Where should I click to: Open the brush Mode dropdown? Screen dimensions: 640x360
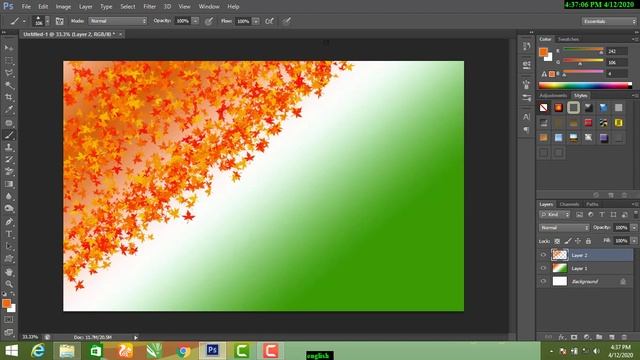(118, 21)
